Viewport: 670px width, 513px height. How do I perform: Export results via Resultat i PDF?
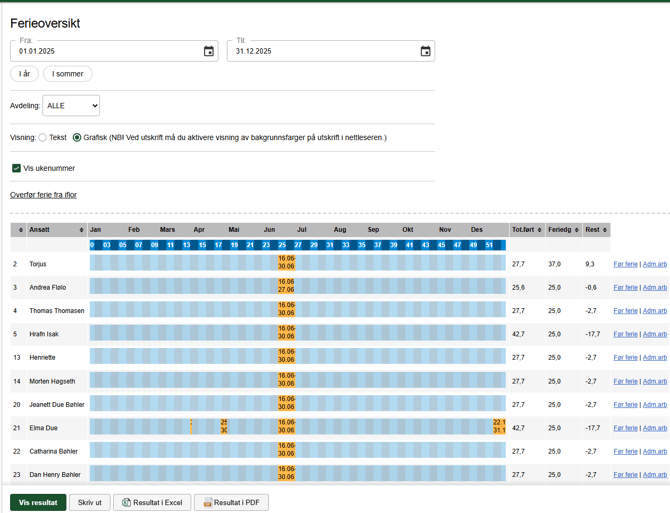pos(231,502)
